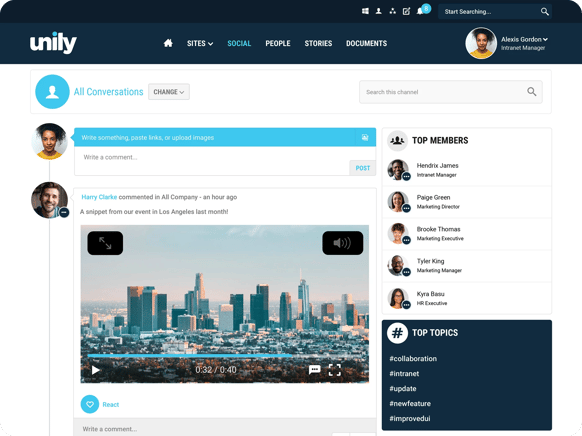
Task: Click the Search this channel field
Action: [451, 92]
